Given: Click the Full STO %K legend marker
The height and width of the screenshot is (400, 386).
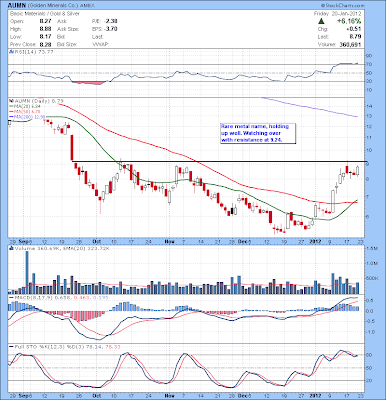Looking at the screenshot, I should (11, 347).
